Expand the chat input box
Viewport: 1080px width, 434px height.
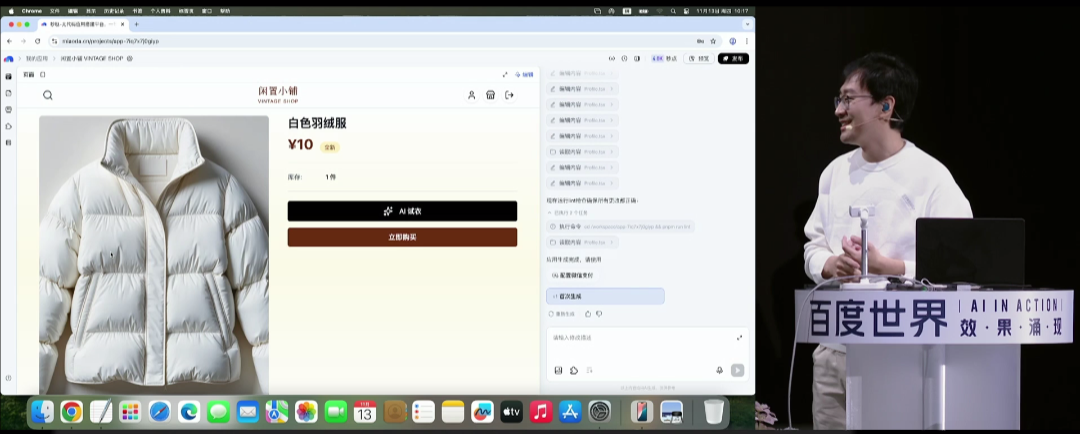739,337
